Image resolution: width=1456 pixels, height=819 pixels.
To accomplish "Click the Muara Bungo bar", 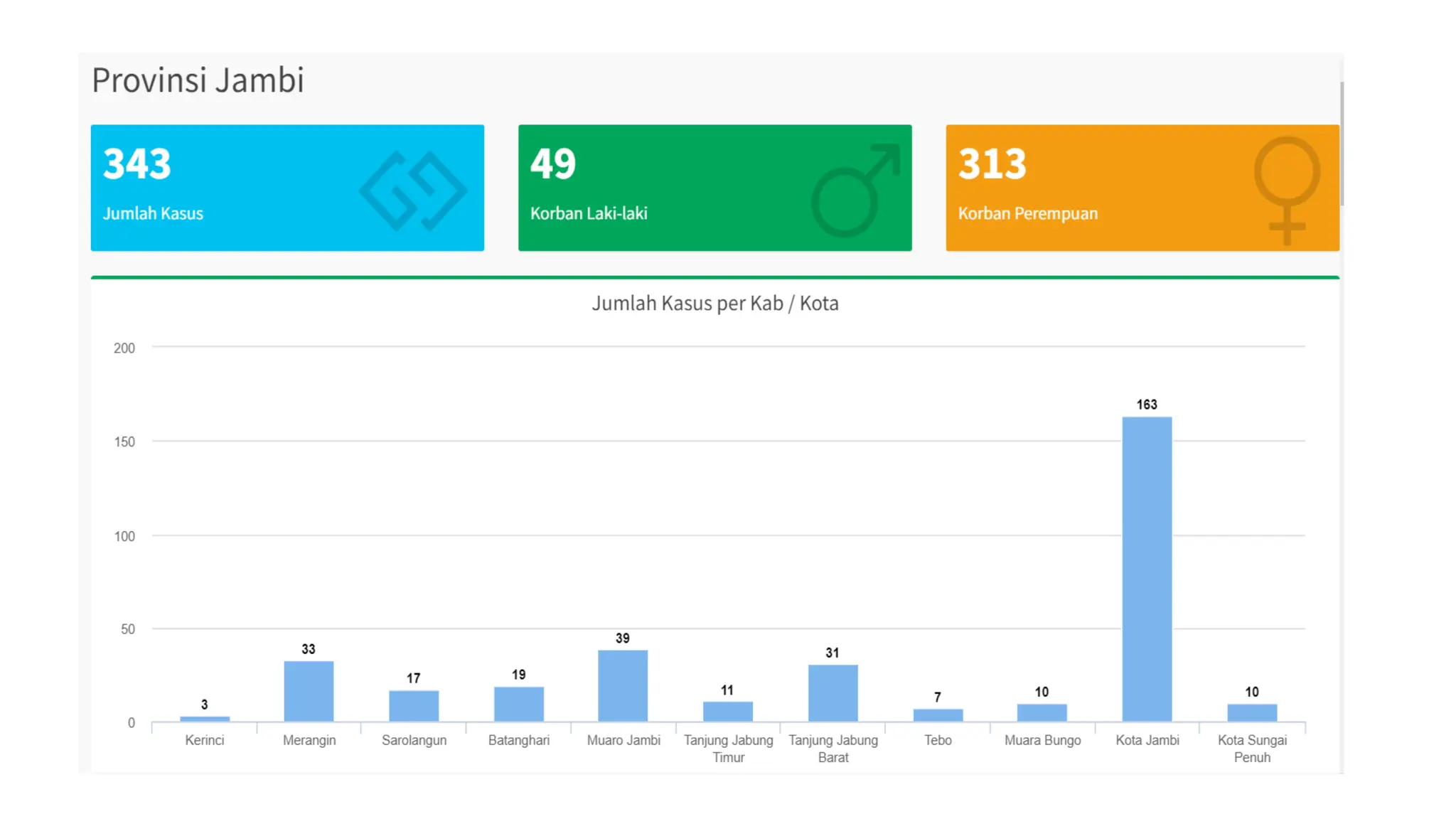I will (1042, 712).
